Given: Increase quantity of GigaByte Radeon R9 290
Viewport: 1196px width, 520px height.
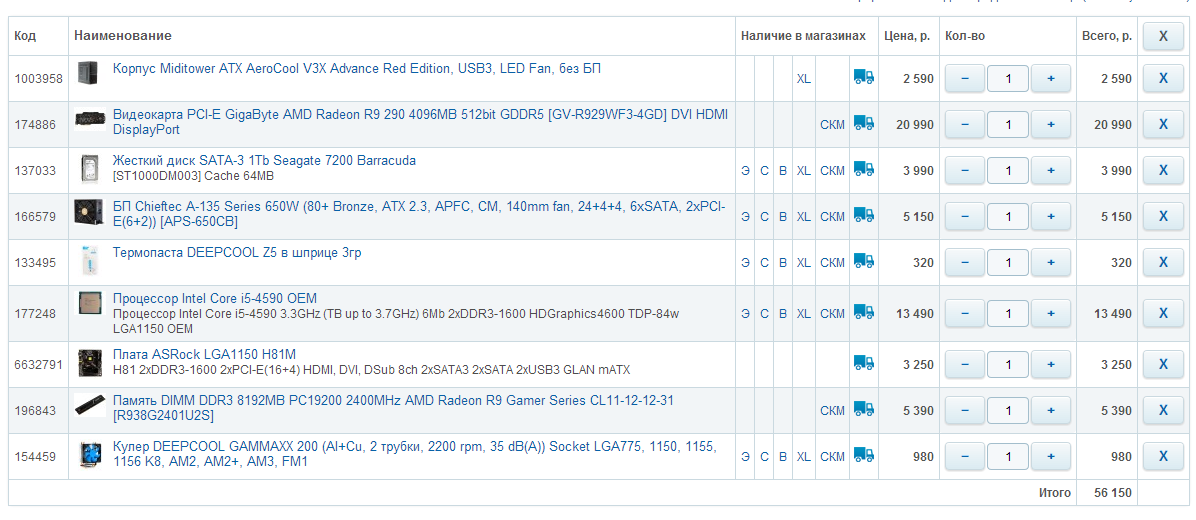Looking at the screenshot, I should [1051, 124].
